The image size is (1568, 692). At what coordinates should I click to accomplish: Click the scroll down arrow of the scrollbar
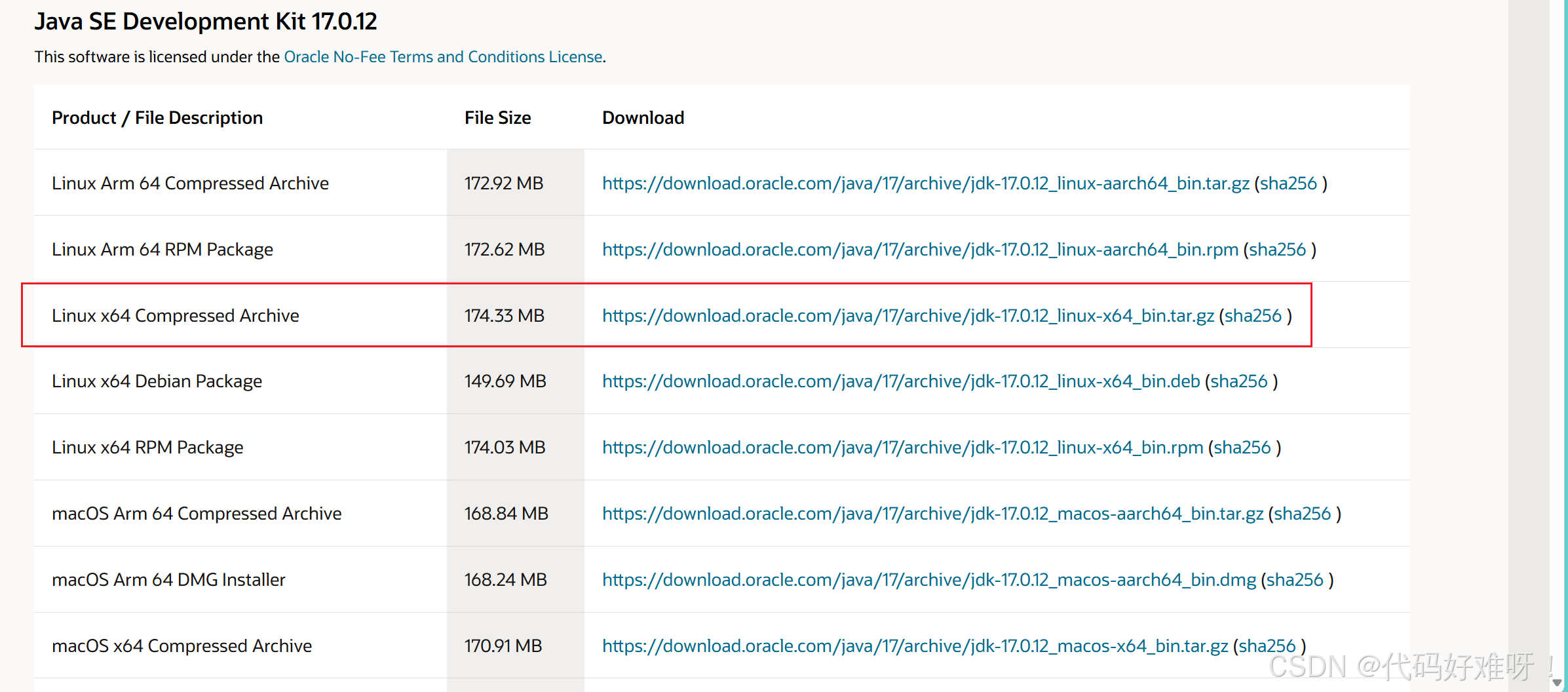(1558, 683)
